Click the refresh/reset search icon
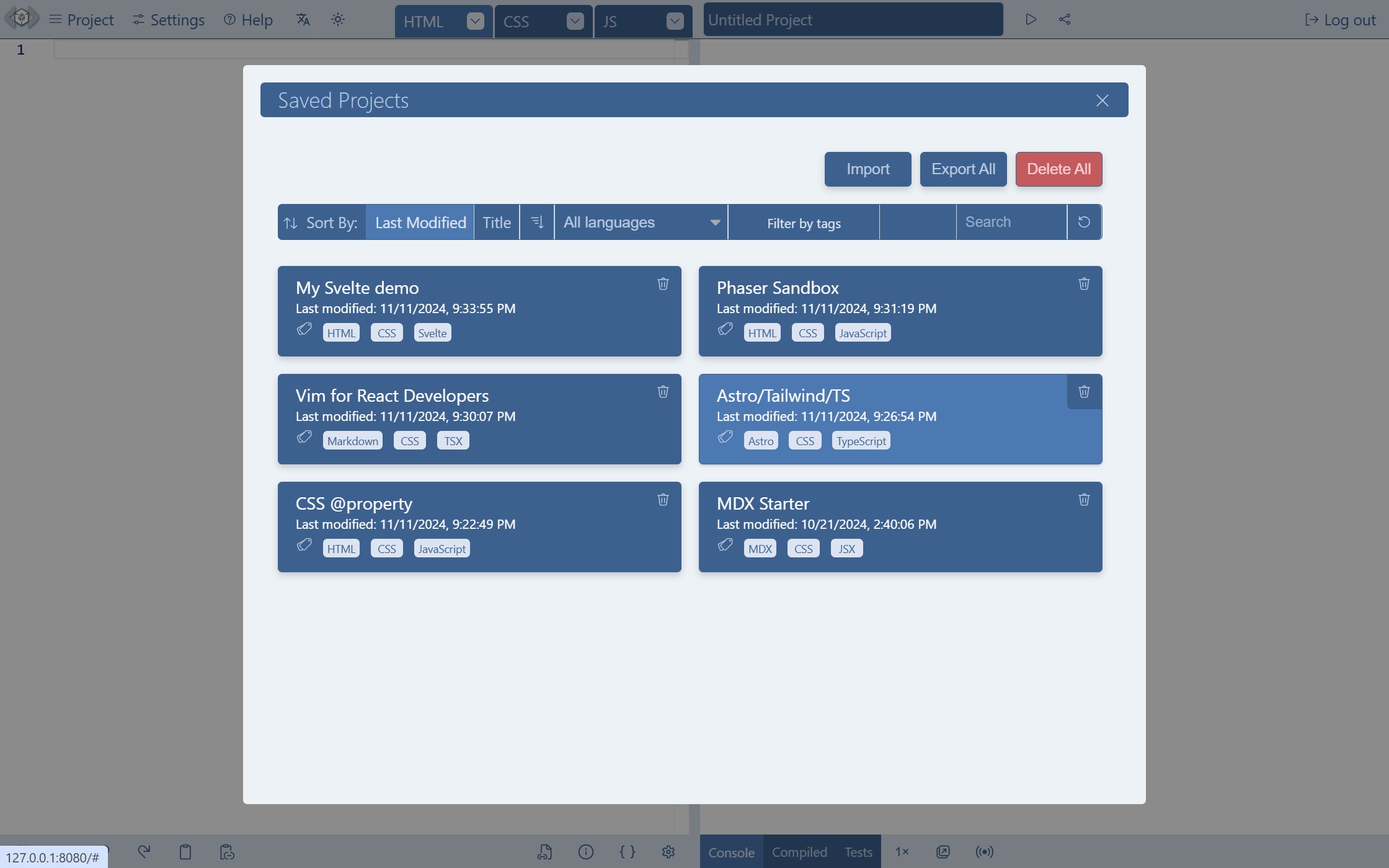This screenshot has width=1389, height=868. [1084, 221]
